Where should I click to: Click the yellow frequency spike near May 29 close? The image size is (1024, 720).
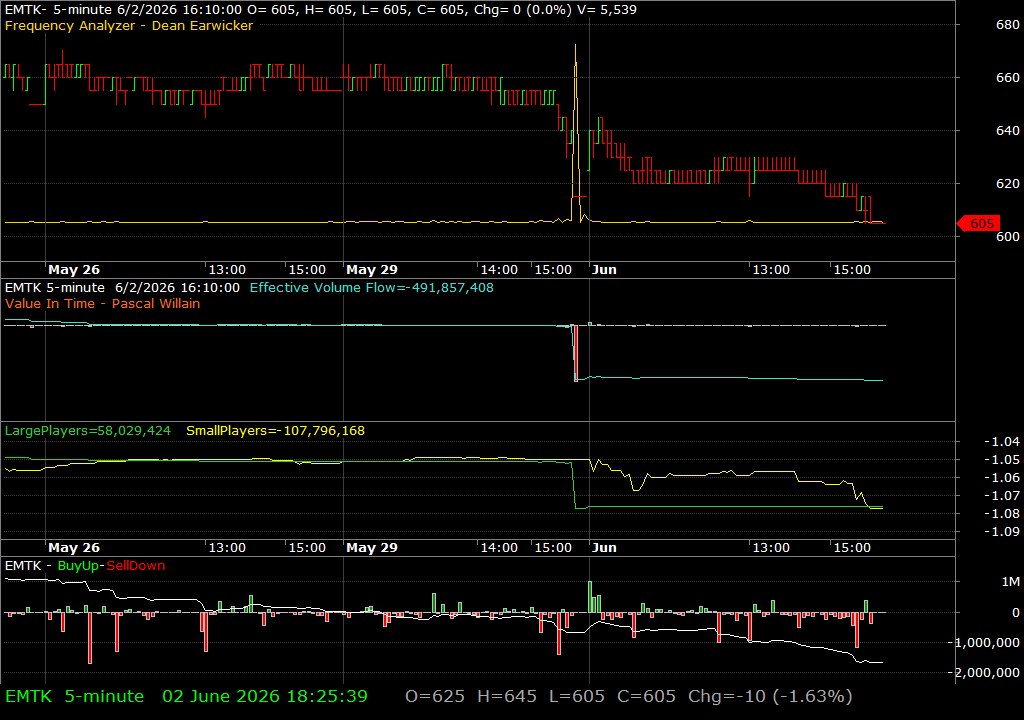click(x=575, y=131)
